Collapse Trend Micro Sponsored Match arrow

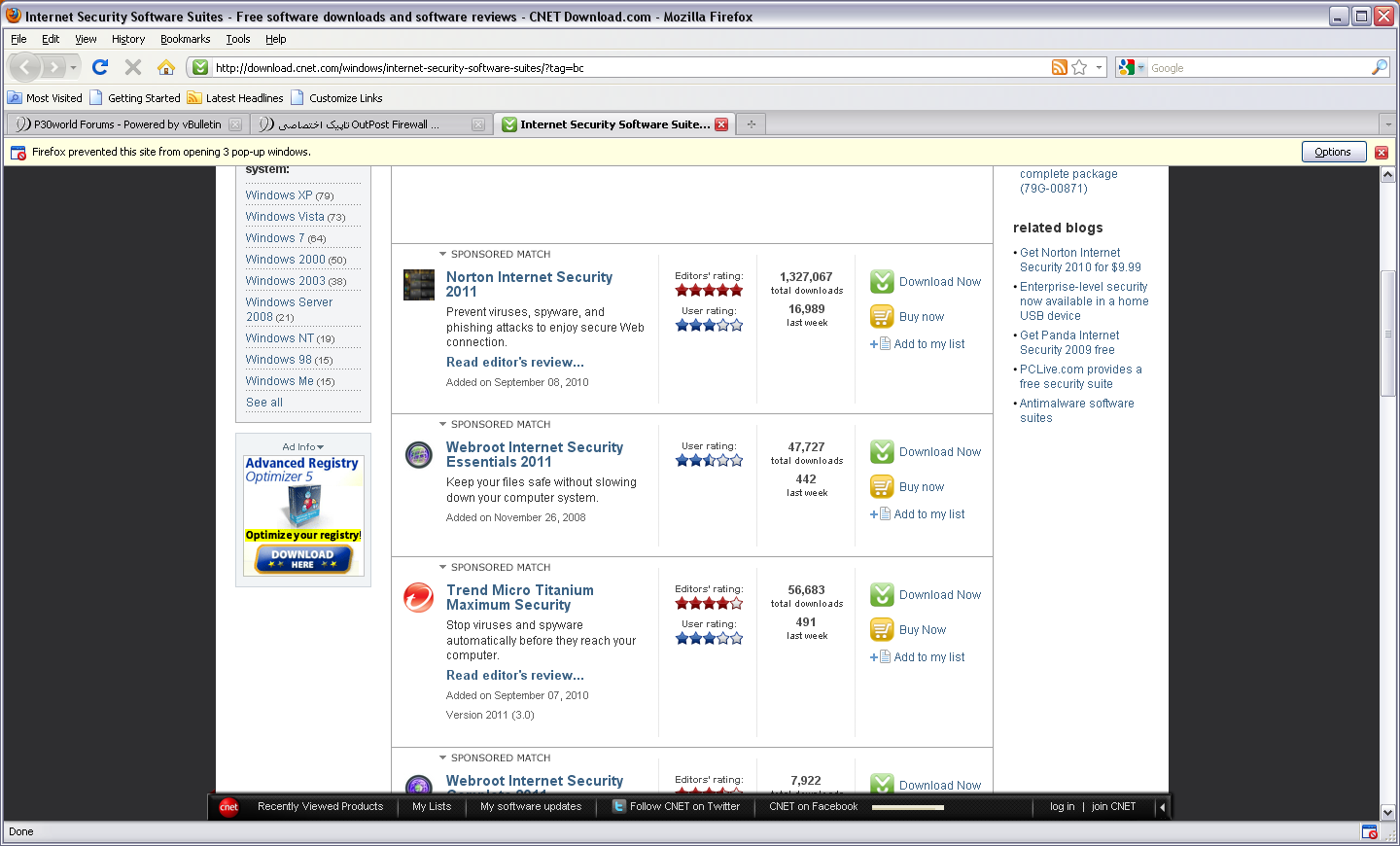click(442, 567)
